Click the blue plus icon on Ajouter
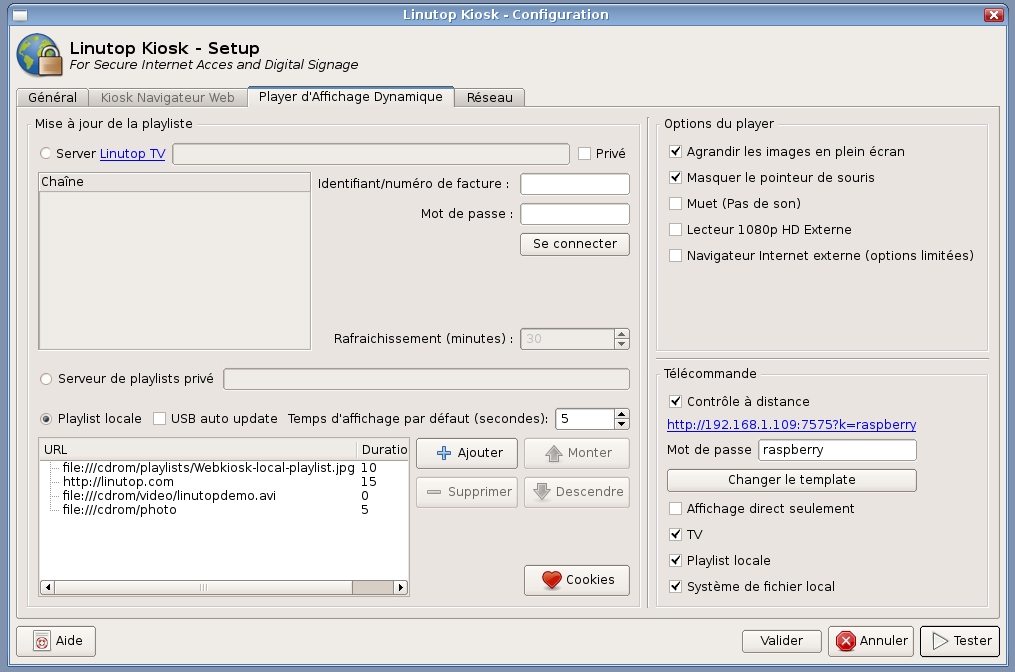The width and height of the screenshot is (1015, 672). 444,453
